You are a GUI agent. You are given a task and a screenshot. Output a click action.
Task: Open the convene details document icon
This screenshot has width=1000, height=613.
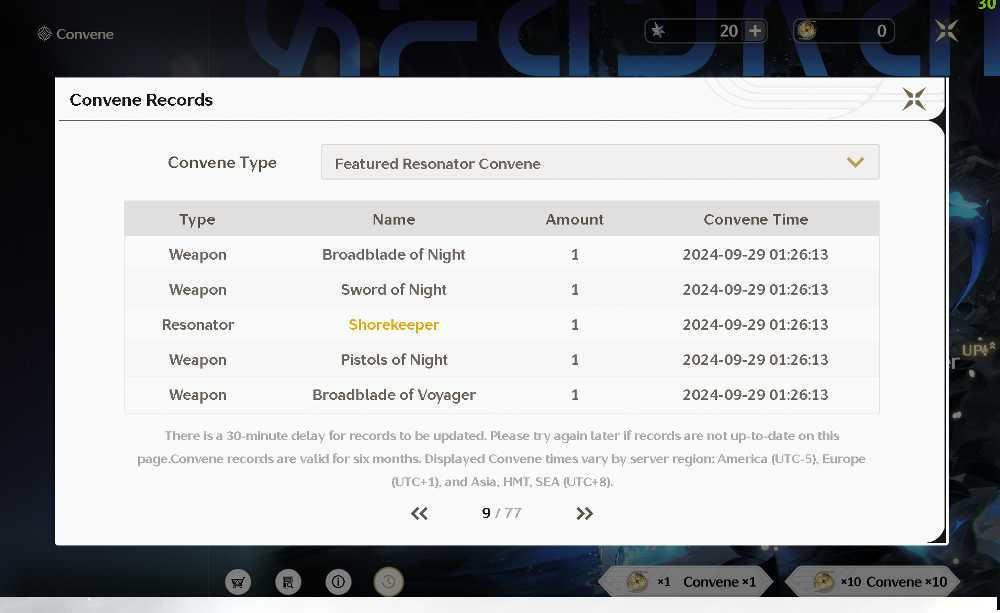click(288, 582)
